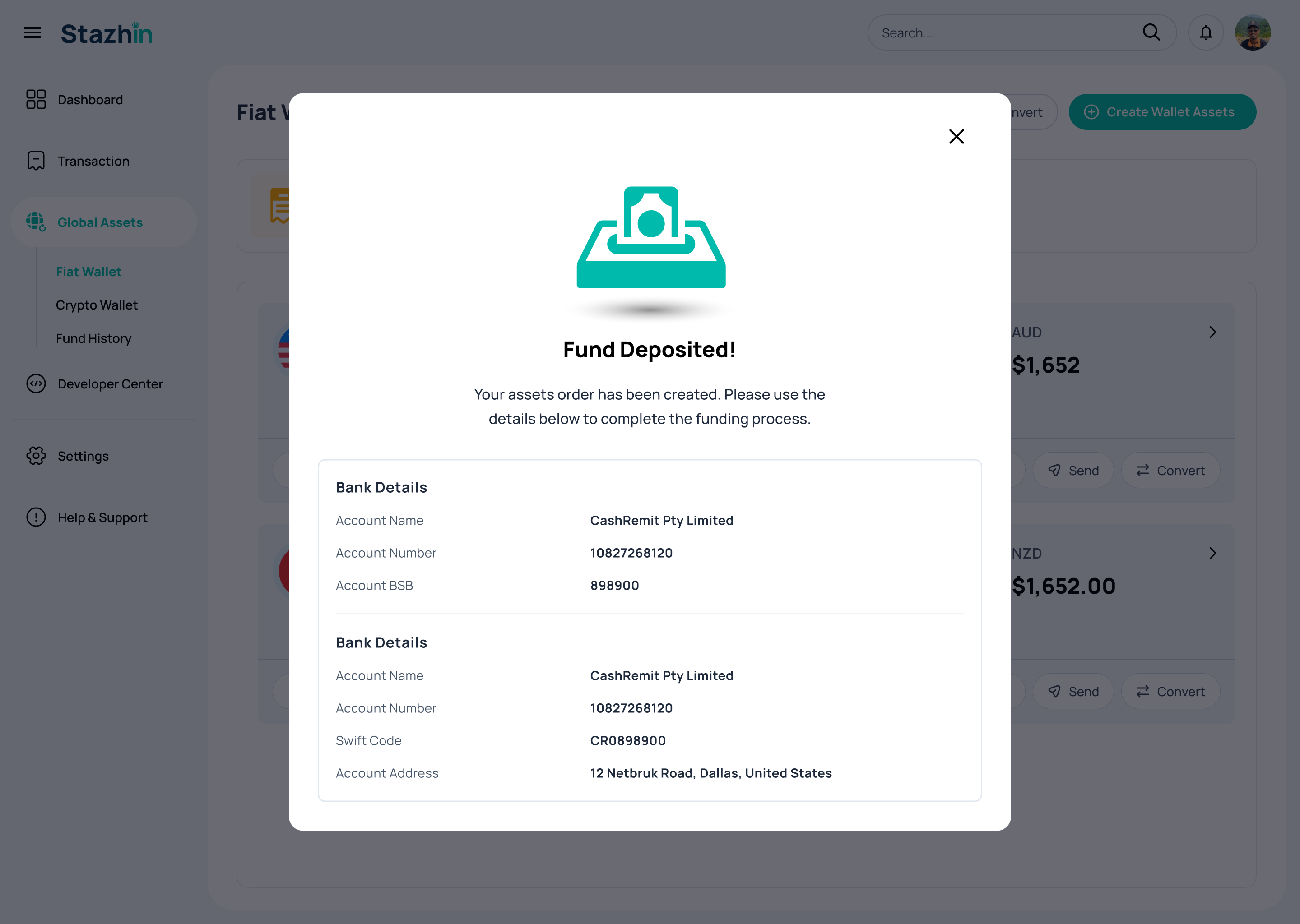Click the deposit cash icon in dialog
Screen dimensions: 1300x924
650,237
